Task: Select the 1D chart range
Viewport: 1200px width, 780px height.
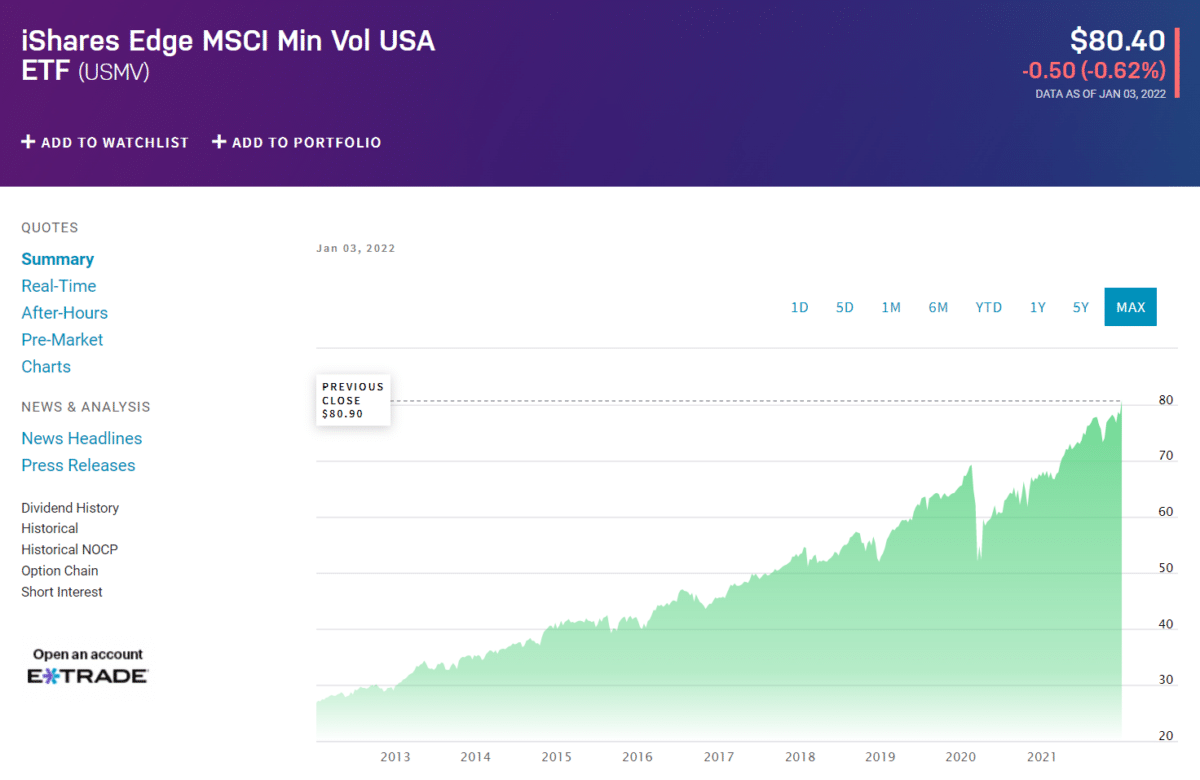Action: 800,307
